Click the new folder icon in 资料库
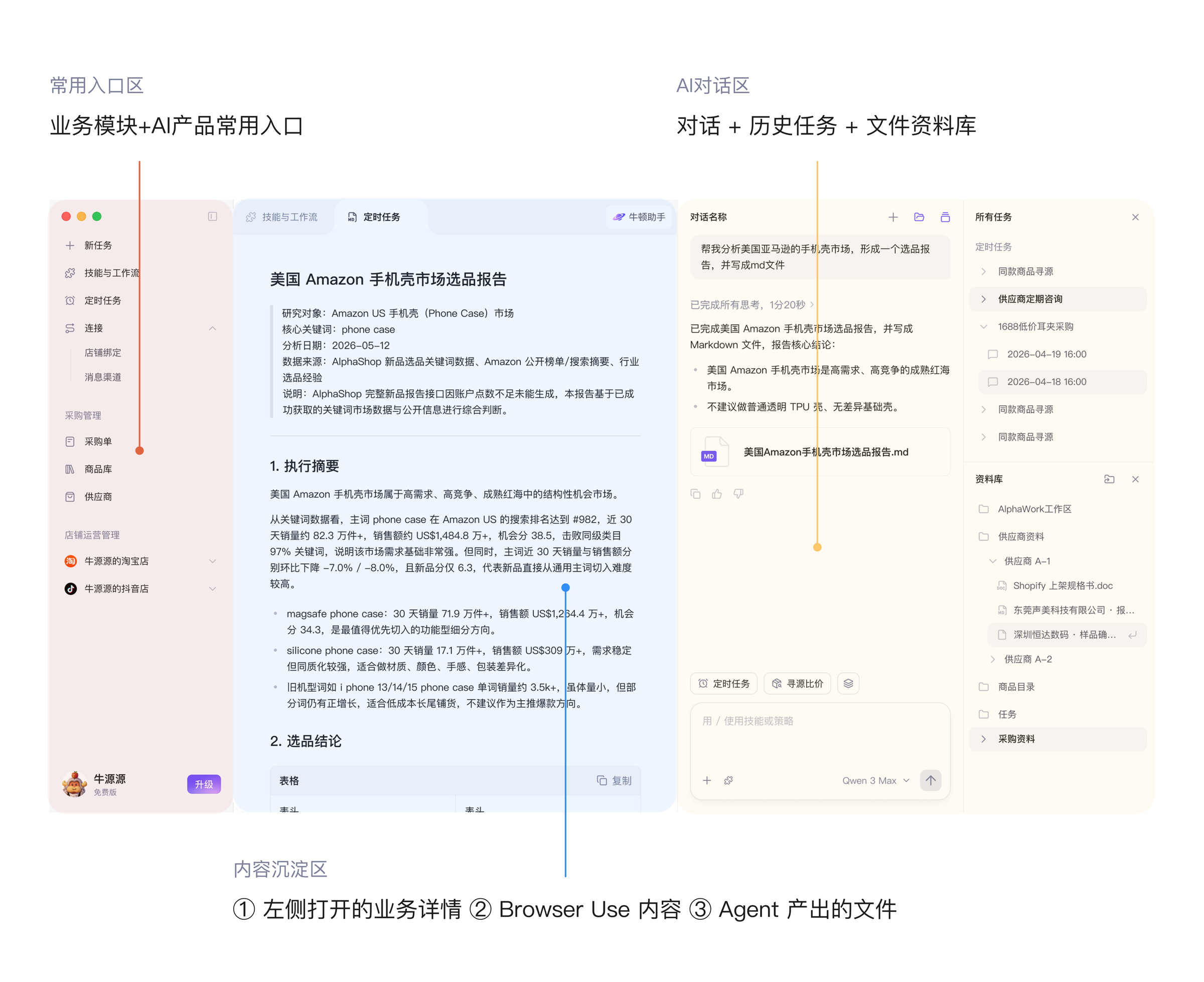 tap(1109, 479)
